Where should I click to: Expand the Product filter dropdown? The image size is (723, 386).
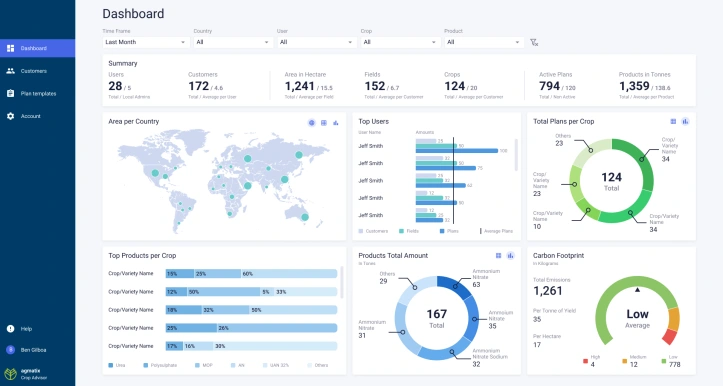click(484, 42)
